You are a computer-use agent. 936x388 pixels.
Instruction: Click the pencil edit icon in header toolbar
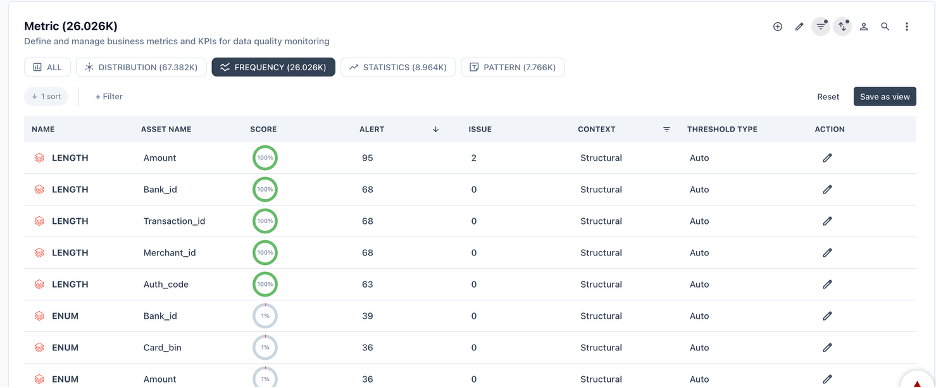point(799,26)
